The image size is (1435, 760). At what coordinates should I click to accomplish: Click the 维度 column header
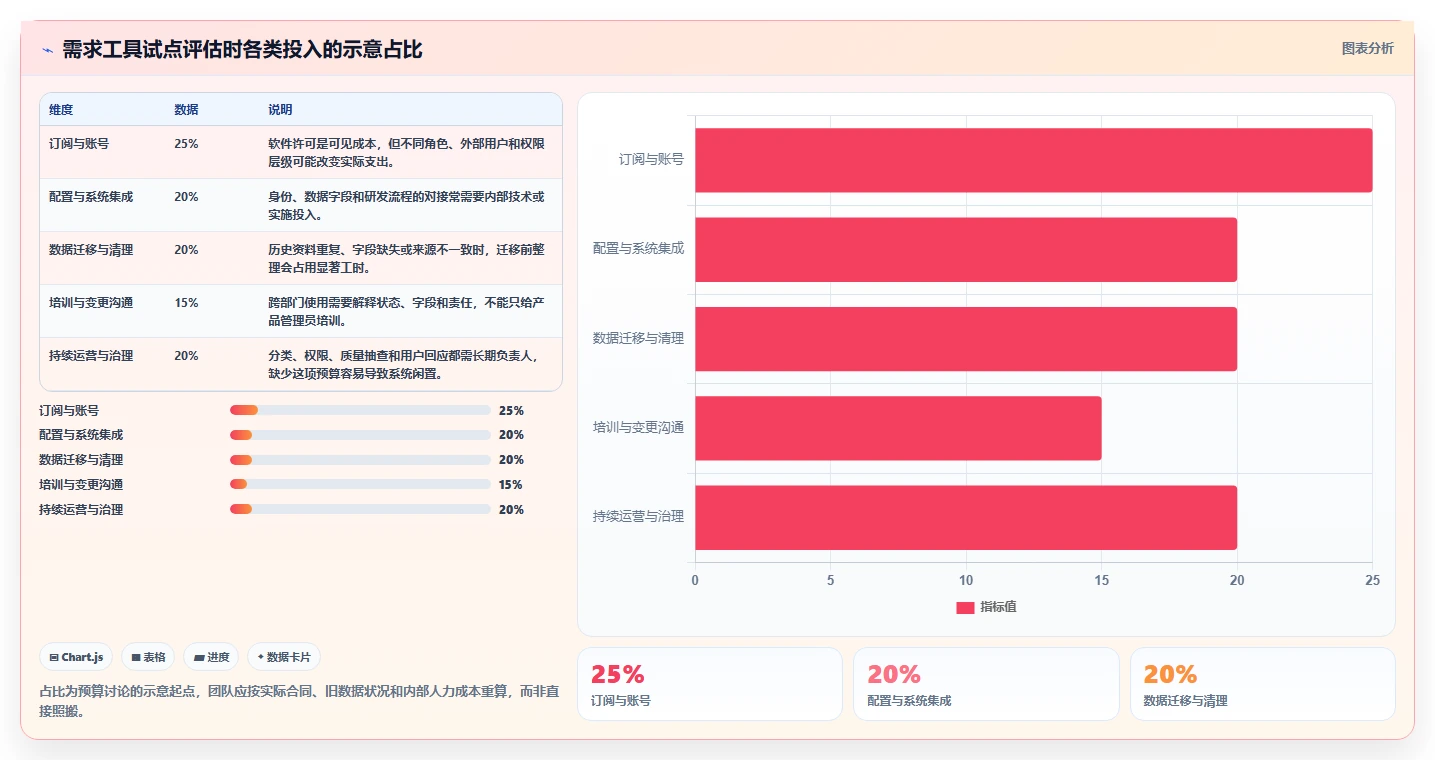coord(61,109)
